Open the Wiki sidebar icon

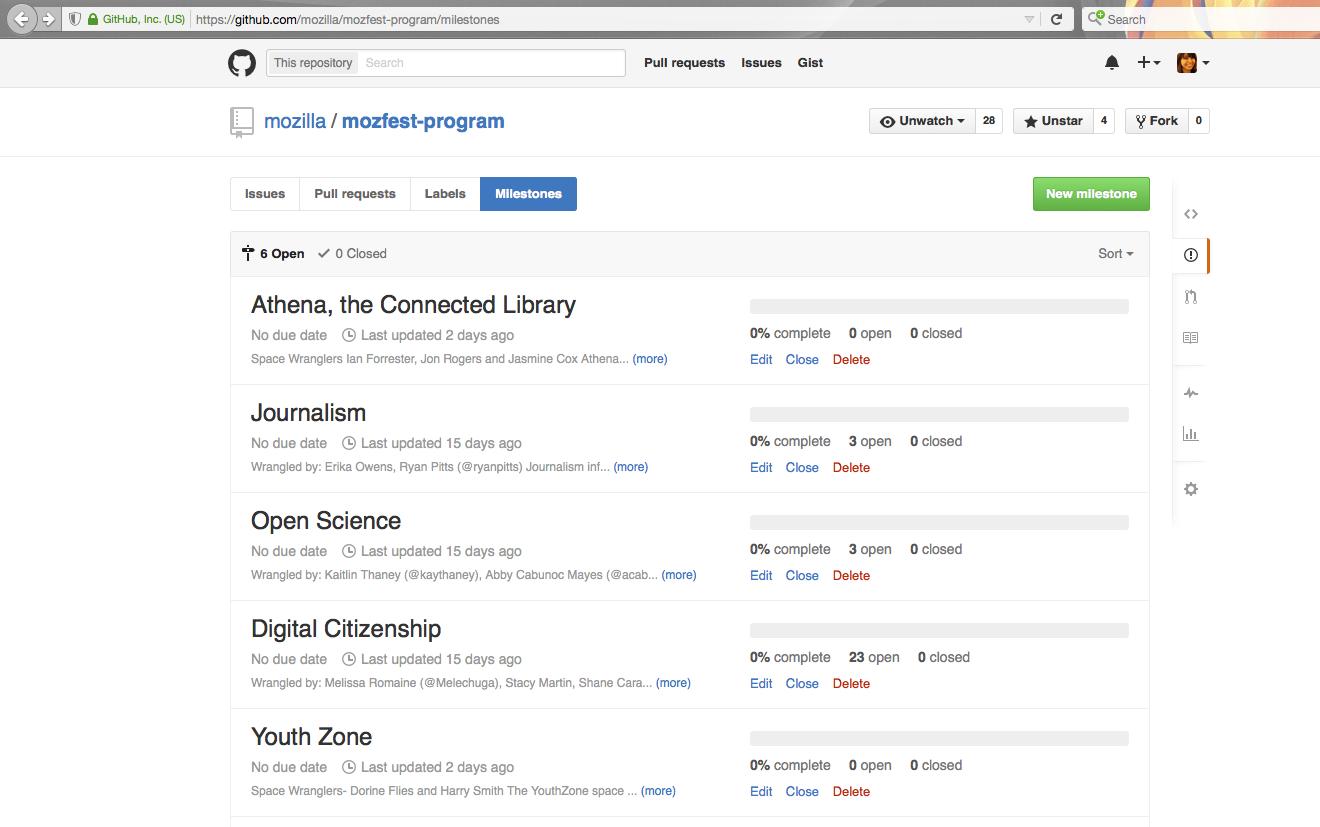tap(1190, 338)
